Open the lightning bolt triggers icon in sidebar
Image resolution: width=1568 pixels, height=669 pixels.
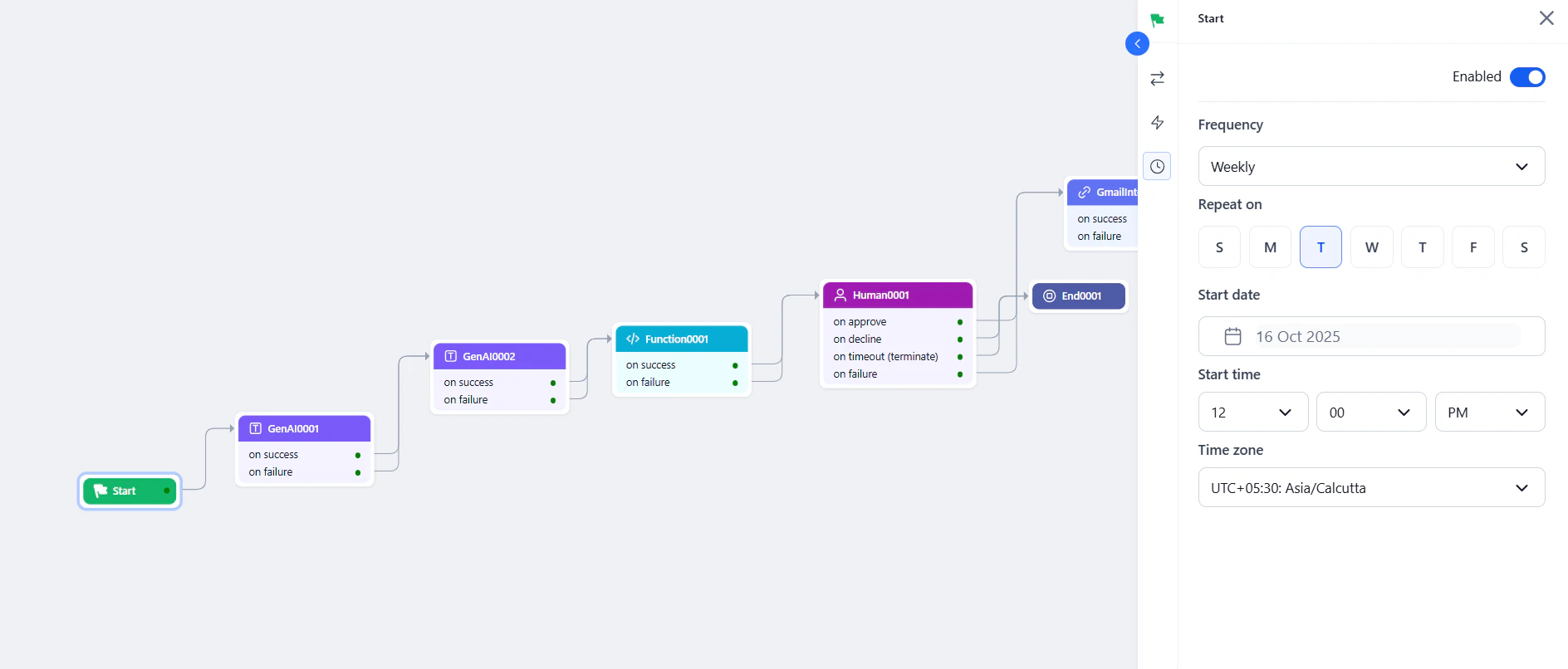point(1157,122)
